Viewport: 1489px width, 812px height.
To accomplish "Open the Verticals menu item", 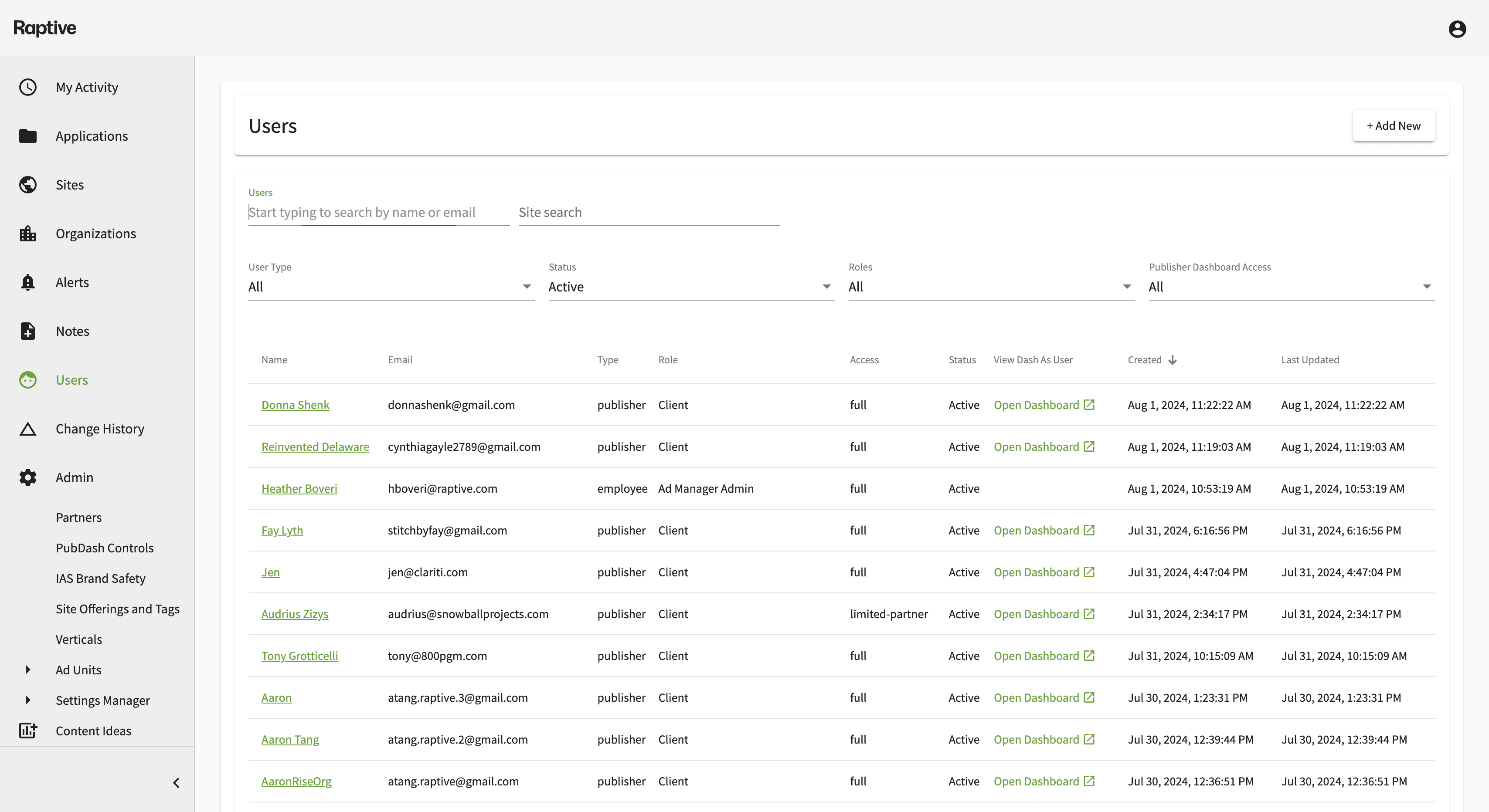I will [x=78, y=639].
